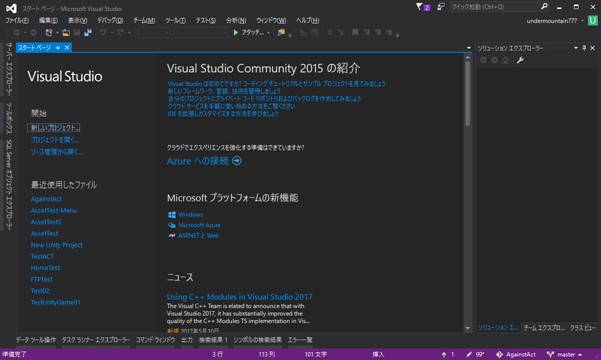Click the Windows logo icon under platform news
The image size is (601, 360).
click(x=172, y=215)
